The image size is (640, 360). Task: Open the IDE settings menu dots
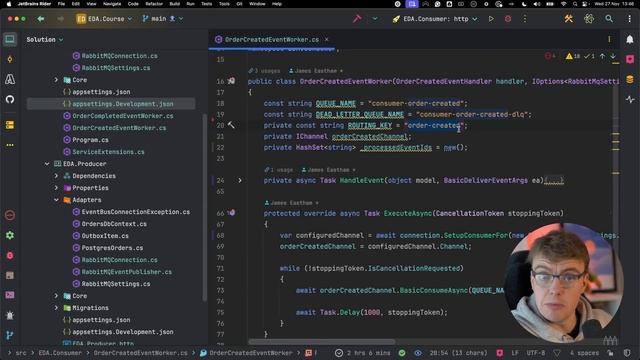click(x=629, y=19)
